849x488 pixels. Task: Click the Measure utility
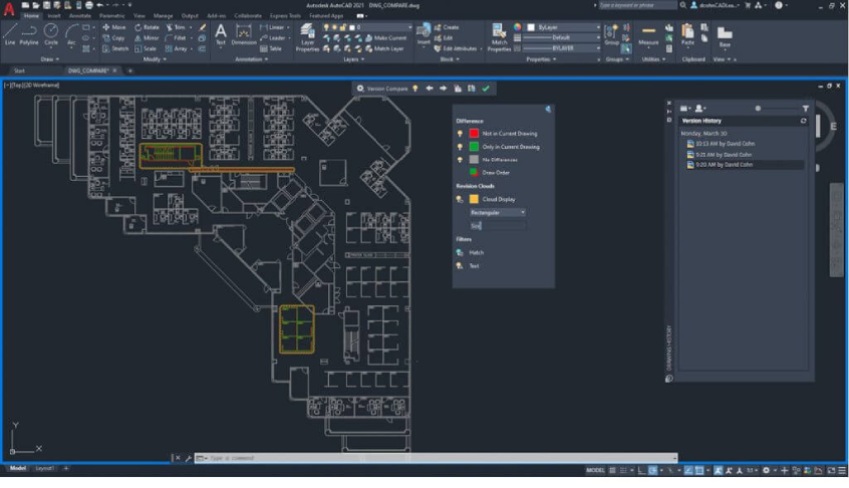tap(648, 35)
